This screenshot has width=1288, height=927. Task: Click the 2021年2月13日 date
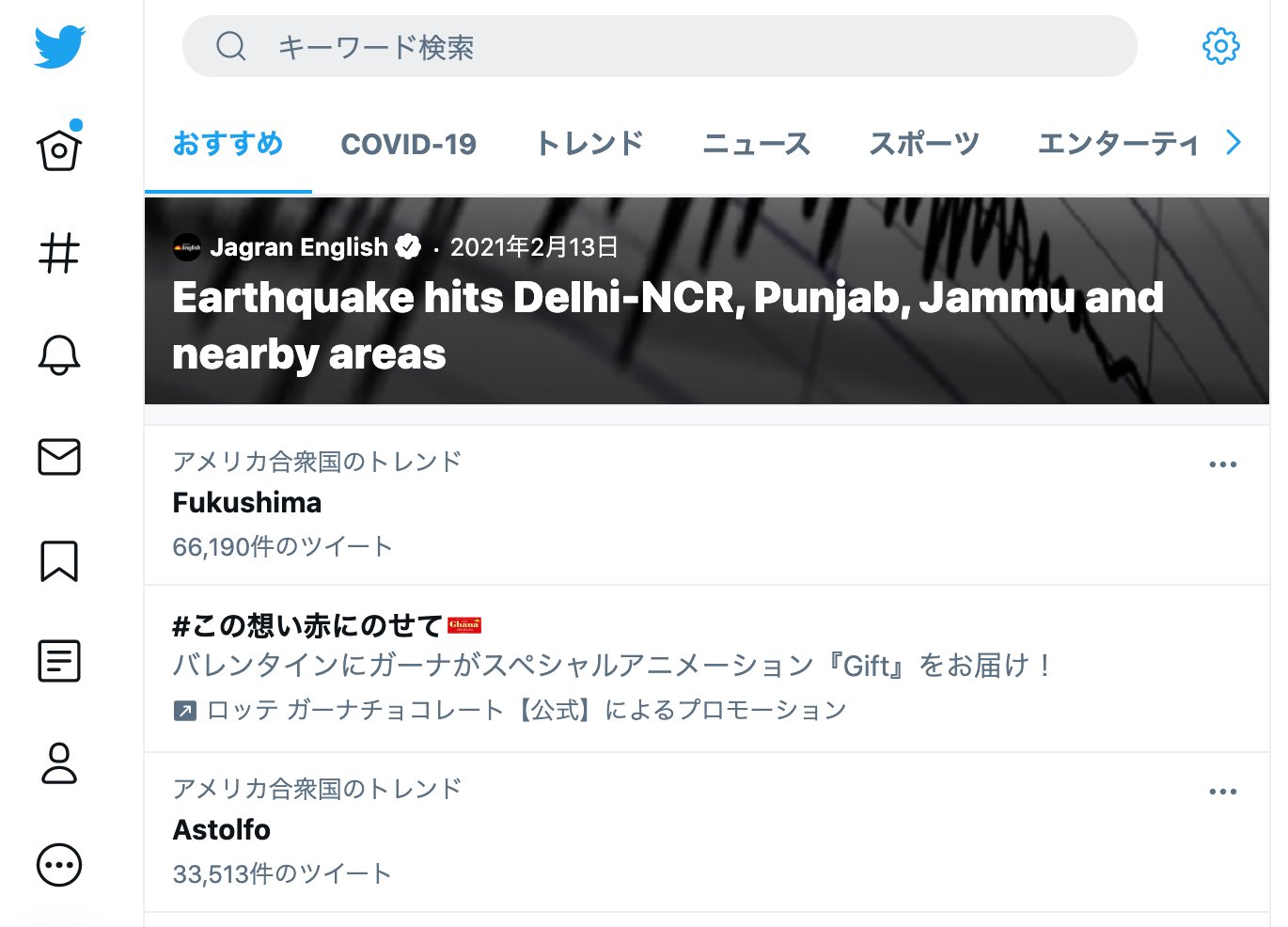coord(534,247)
